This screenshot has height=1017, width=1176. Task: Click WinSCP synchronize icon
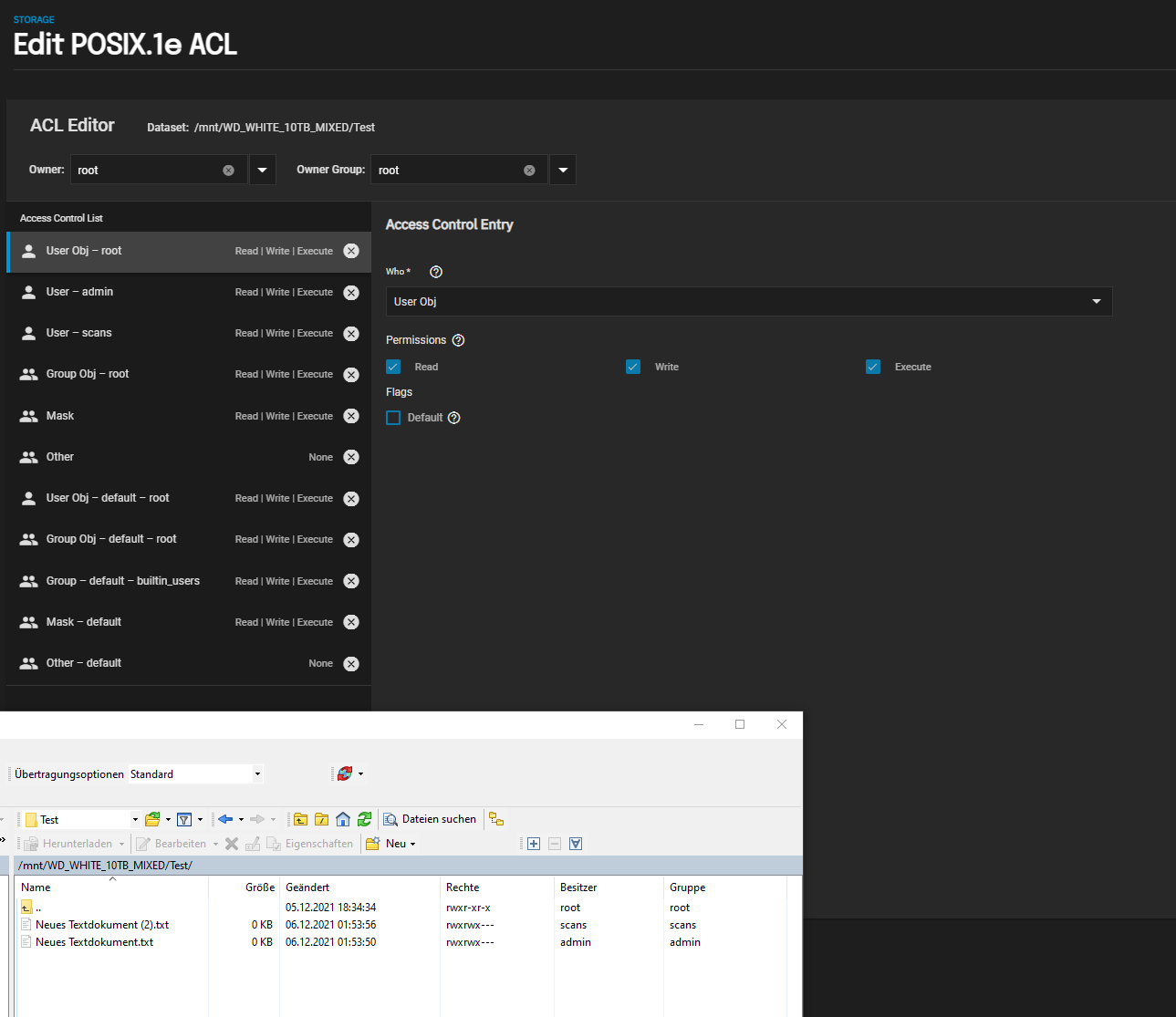(344, 773)
